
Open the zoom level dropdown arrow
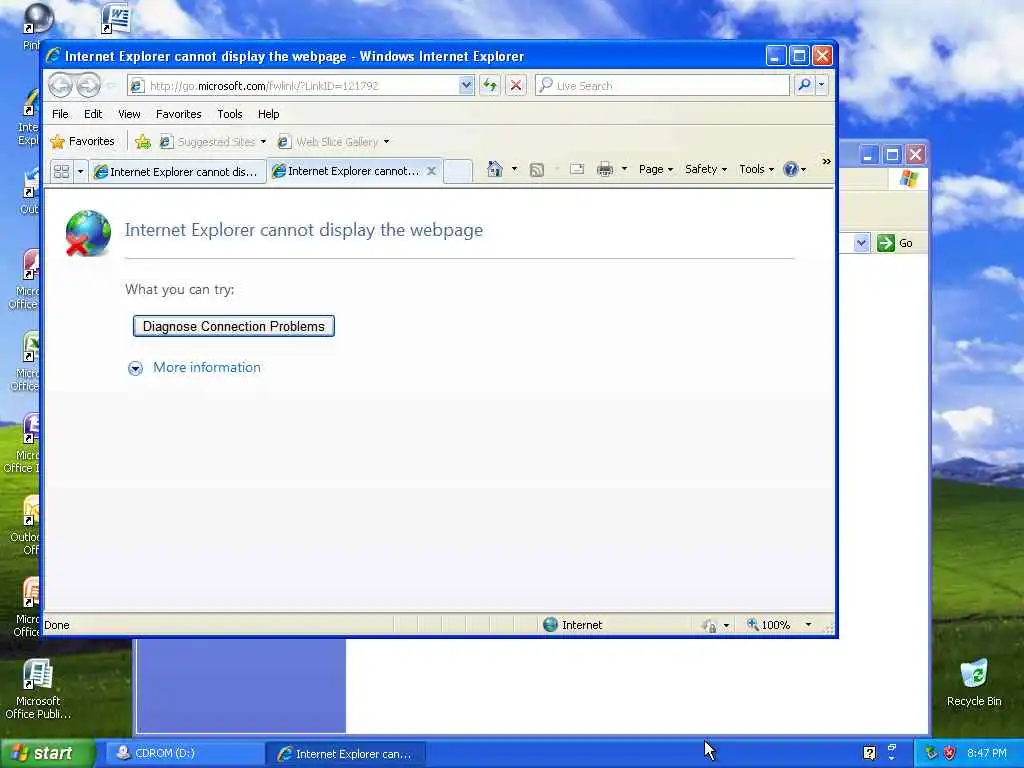[x=808, y=625]
